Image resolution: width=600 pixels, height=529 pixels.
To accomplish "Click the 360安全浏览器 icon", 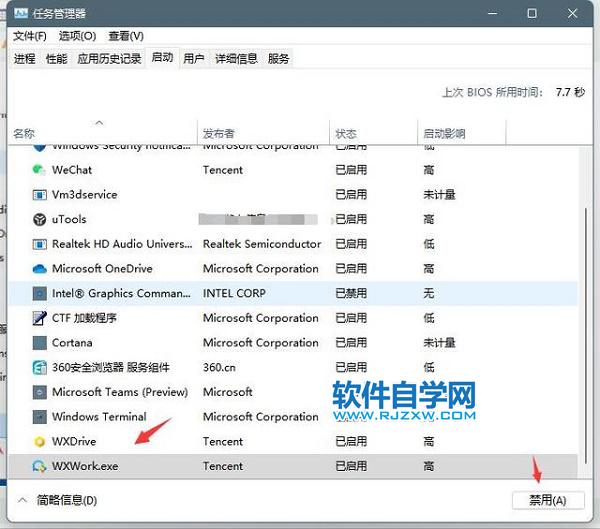I will (x=39, y=367).
